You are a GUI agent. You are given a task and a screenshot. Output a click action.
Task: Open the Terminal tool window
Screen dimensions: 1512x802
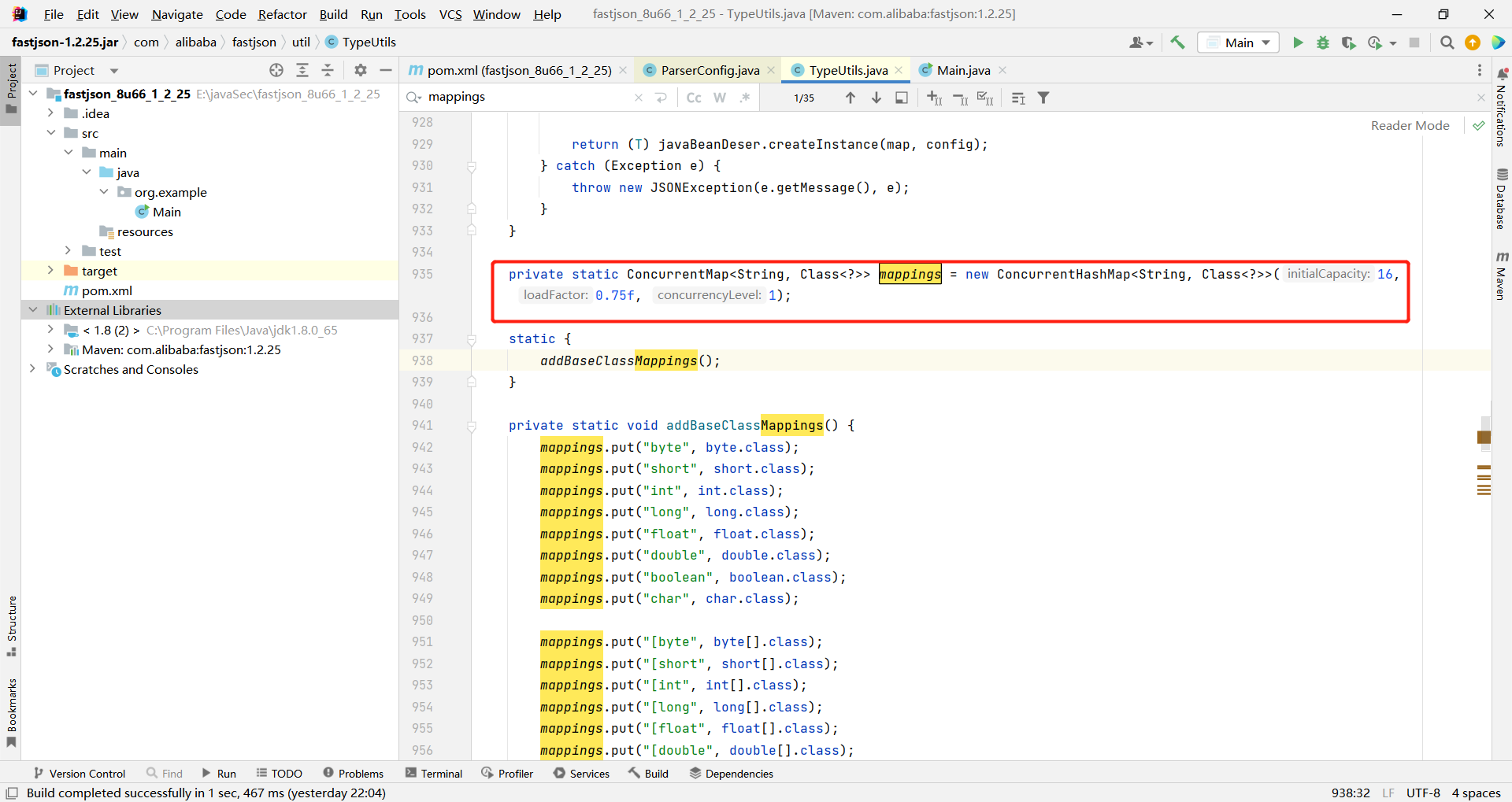[x=434, y=774]
